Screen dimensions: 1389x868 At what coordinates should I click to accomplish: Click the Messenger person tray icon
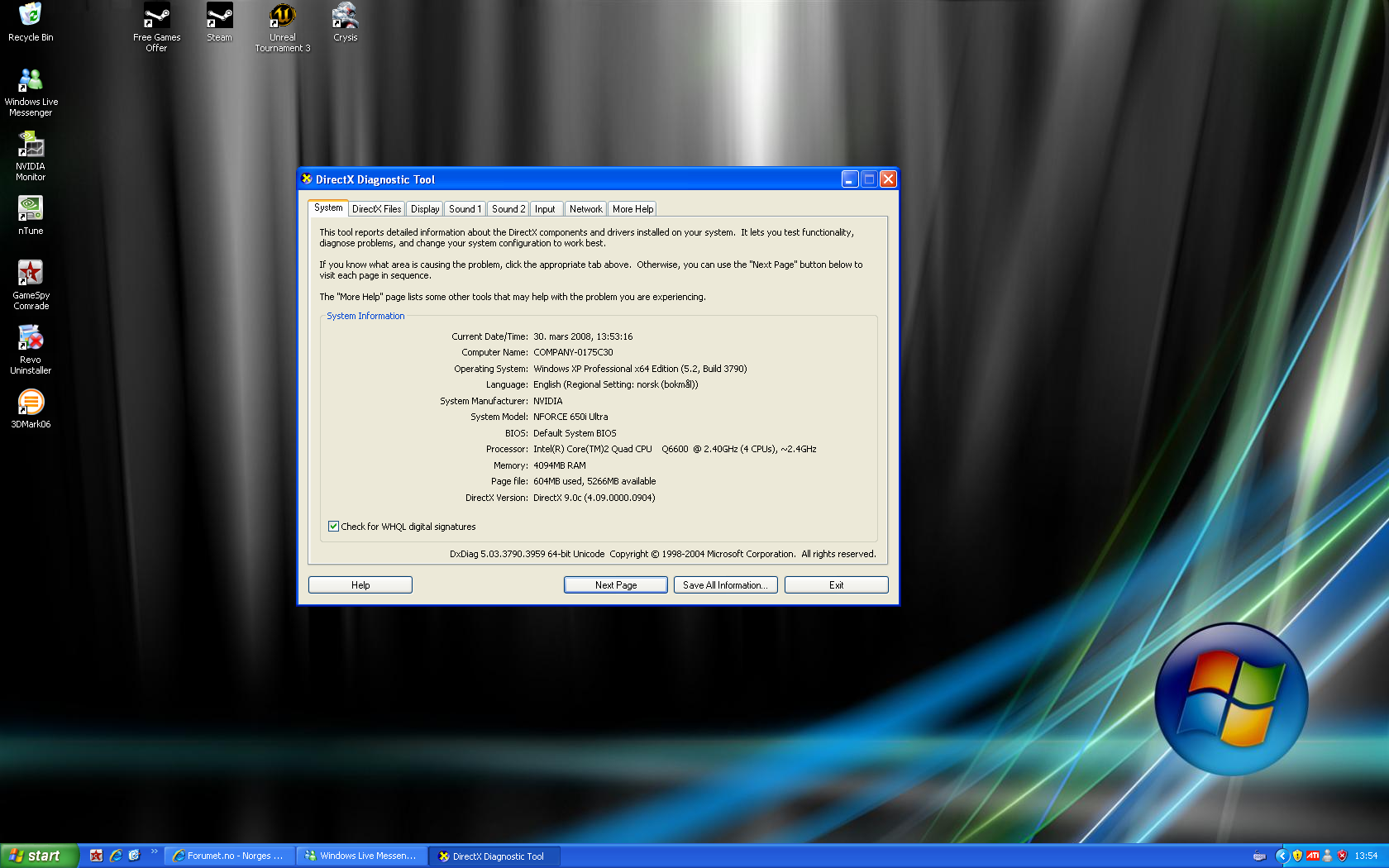pyautogui.click(x=1327, y=856)
